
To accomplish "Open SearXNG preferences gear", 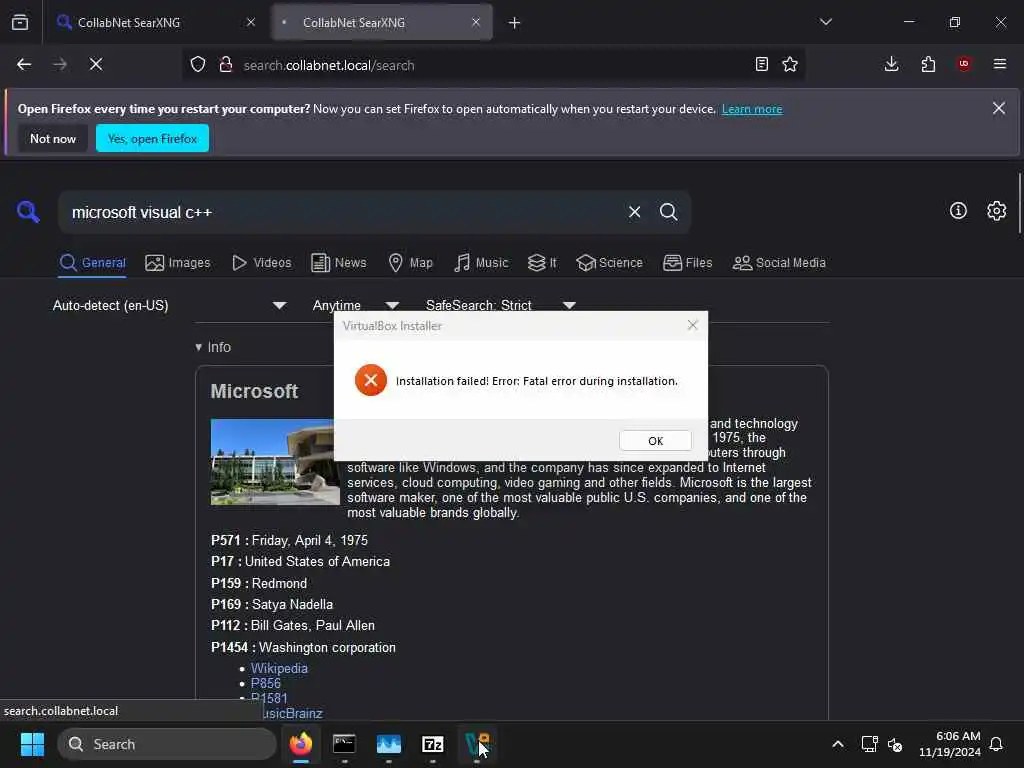I will pyautogui.click(x=997, y=211).
